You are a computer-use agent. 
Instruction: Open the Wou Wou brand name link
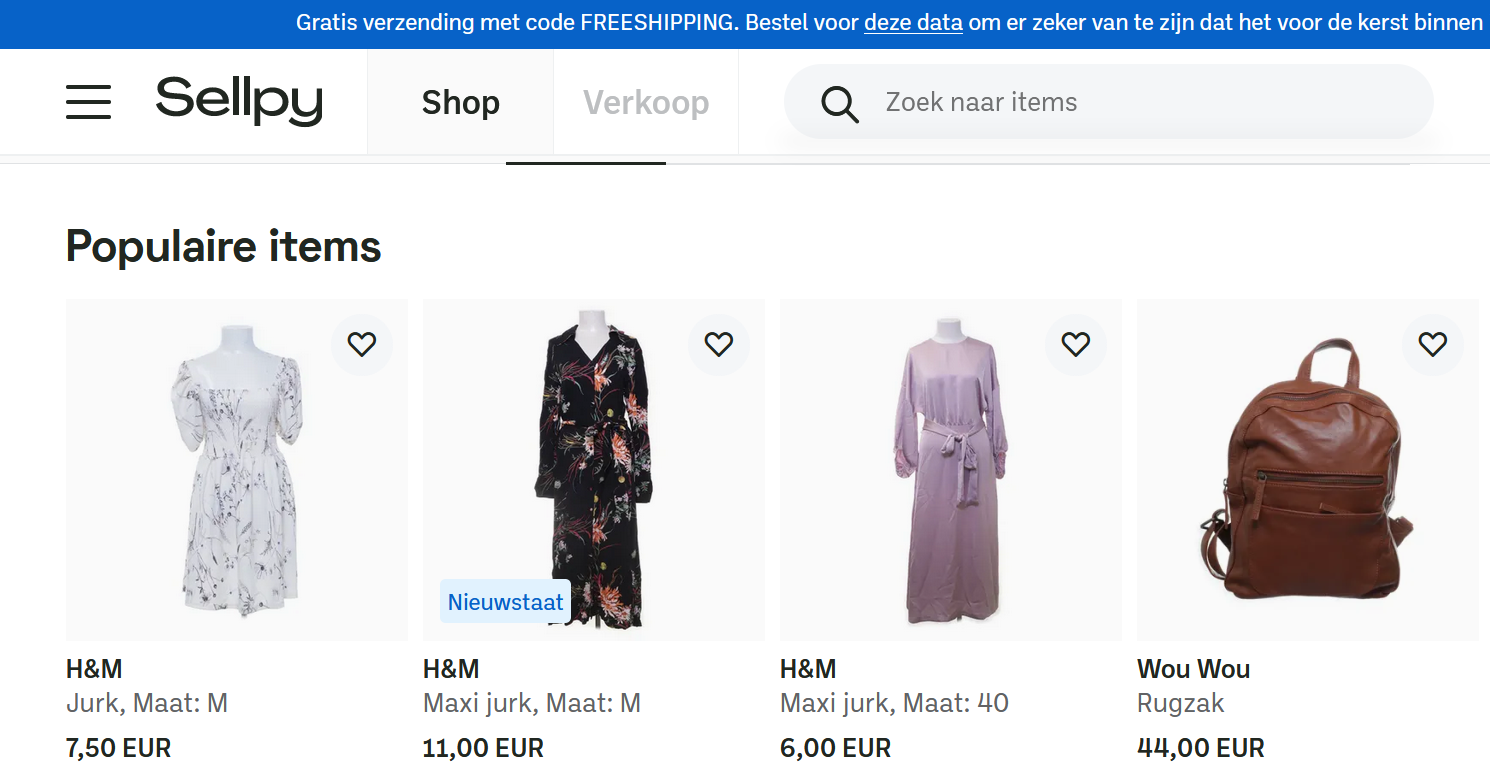click(x=1193, y=669)
